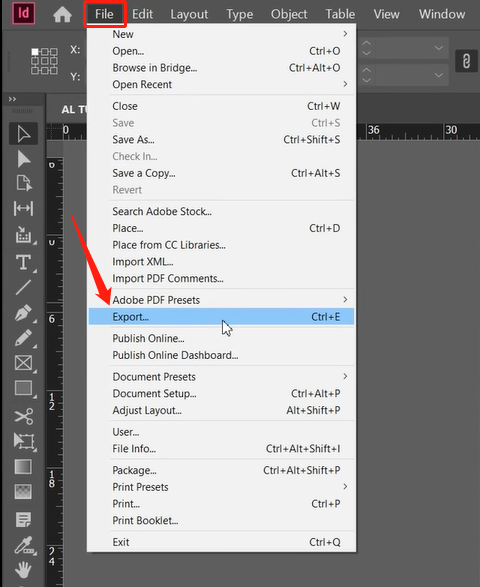This screenshot has width=480, height=587.
Task: Select the Page tool
Action: 24,183
